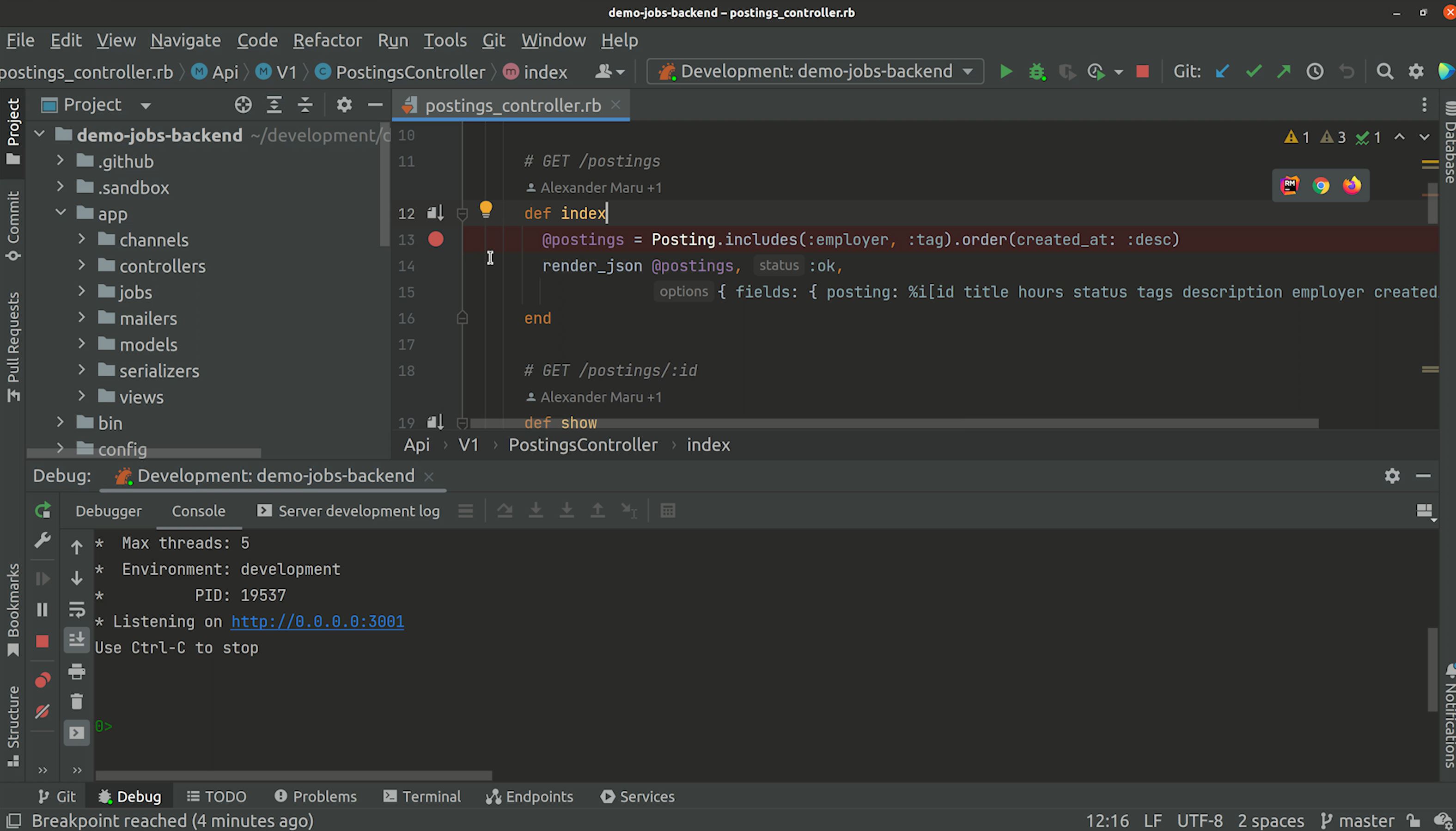Expand the controllers folder
The width and height of the screenshot is (1456, 831).
click(x=82, y=265)
